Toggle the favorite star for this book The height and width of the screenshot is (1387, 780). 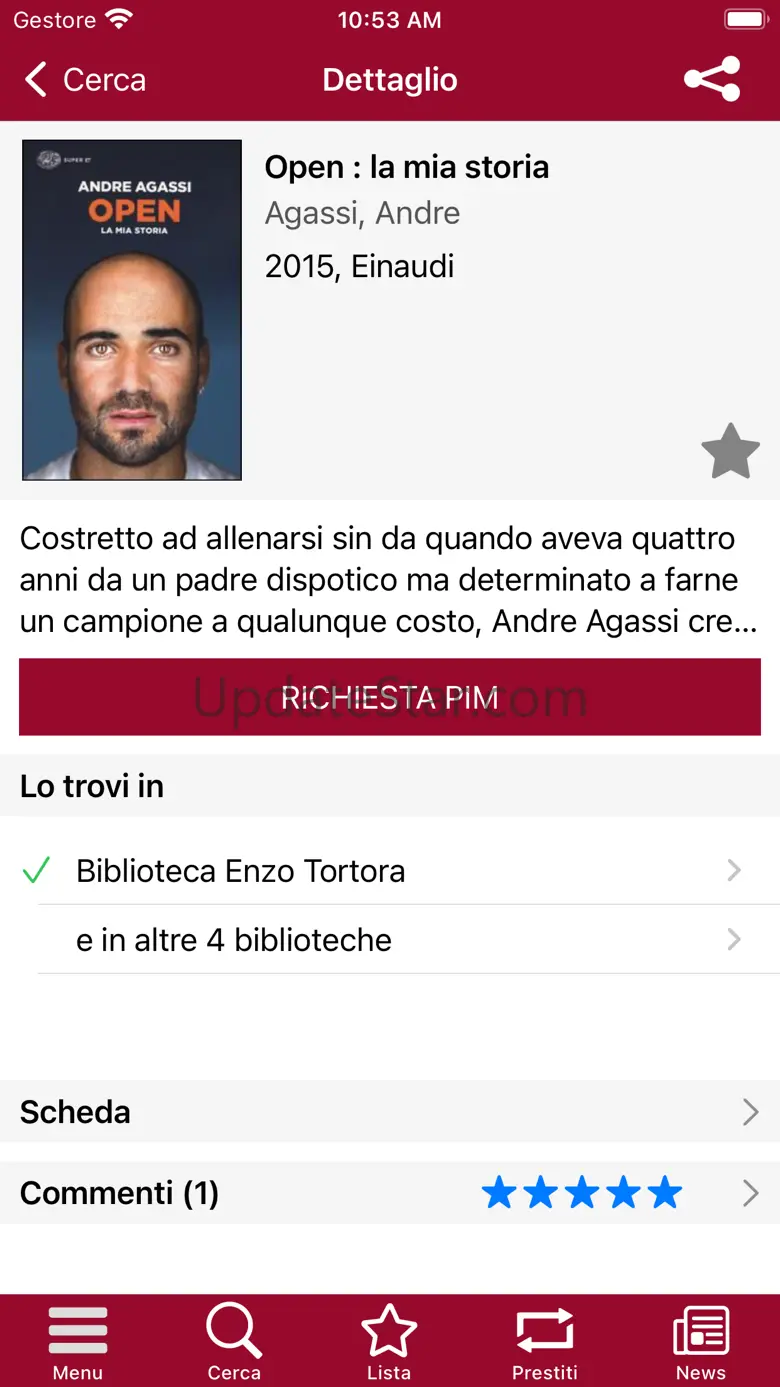point(730,451)
